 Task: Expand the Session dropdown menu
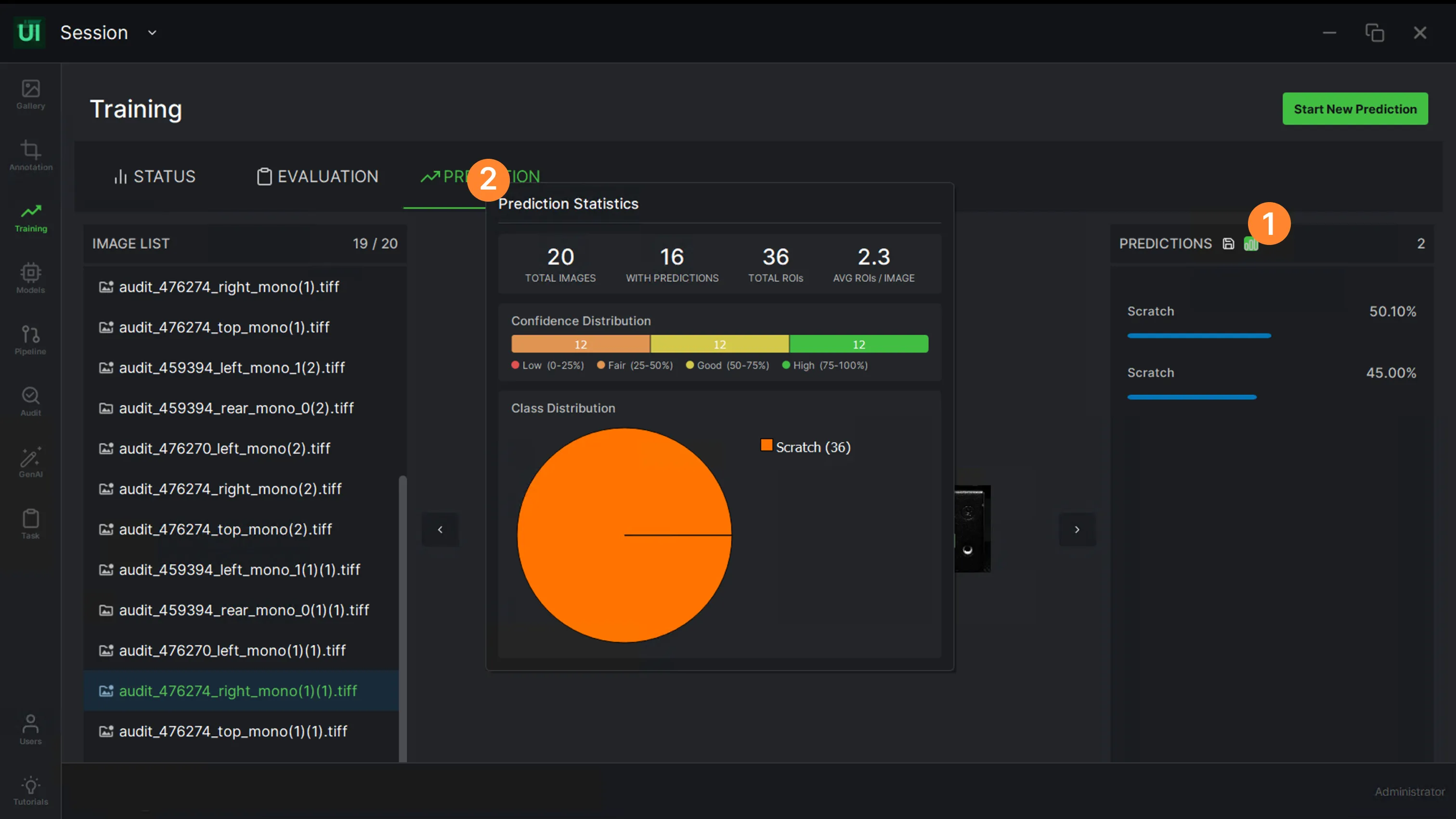point(152,33)
